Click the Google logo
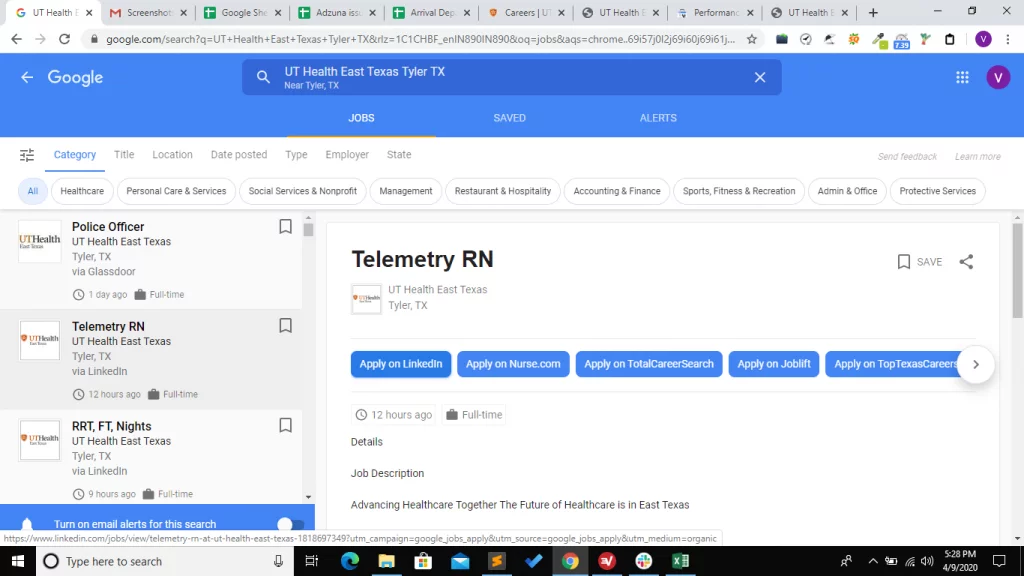This screenshot has height=576, width=1024. 75,77
